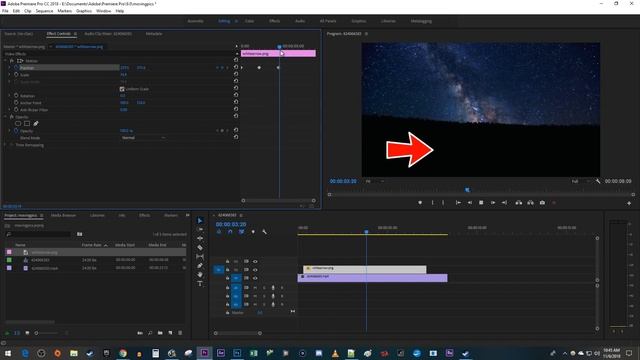The height and width of the screenshot is (360, 640).
Task: Reset the Rotation parameter
Action: tap(236, 96)
